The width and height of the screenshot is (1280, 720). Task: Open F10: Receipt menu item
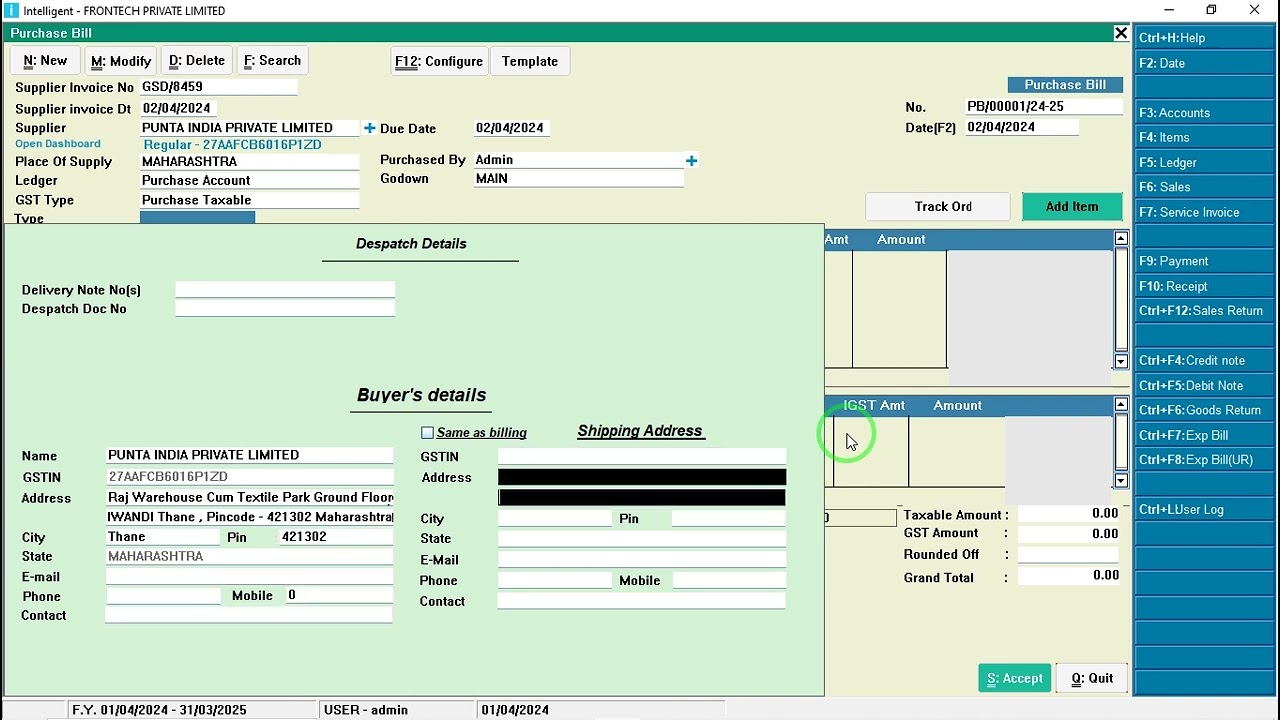pyautogui.click(x=1204, y=286)
